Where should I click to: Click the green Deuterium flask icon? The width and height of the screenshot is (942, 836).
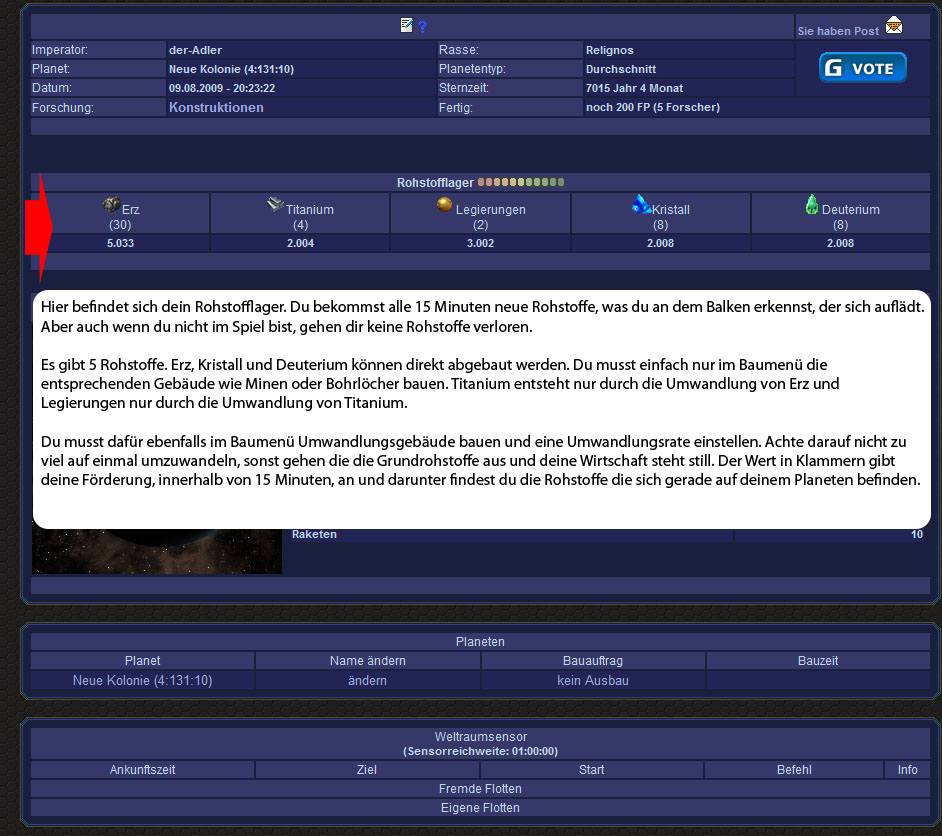coord(812,205)
